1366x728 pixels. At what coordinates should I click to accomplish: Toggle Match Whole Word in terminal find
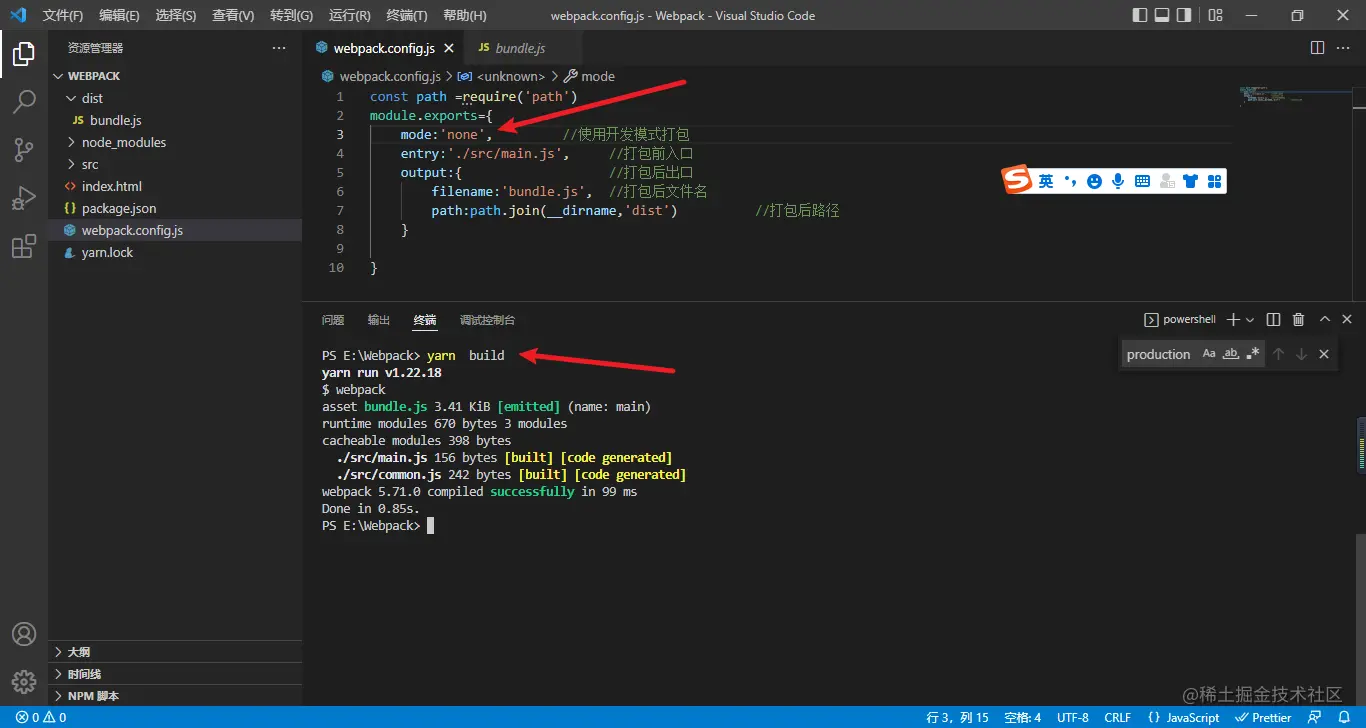pyautogui.click(x=1231, y=354)
